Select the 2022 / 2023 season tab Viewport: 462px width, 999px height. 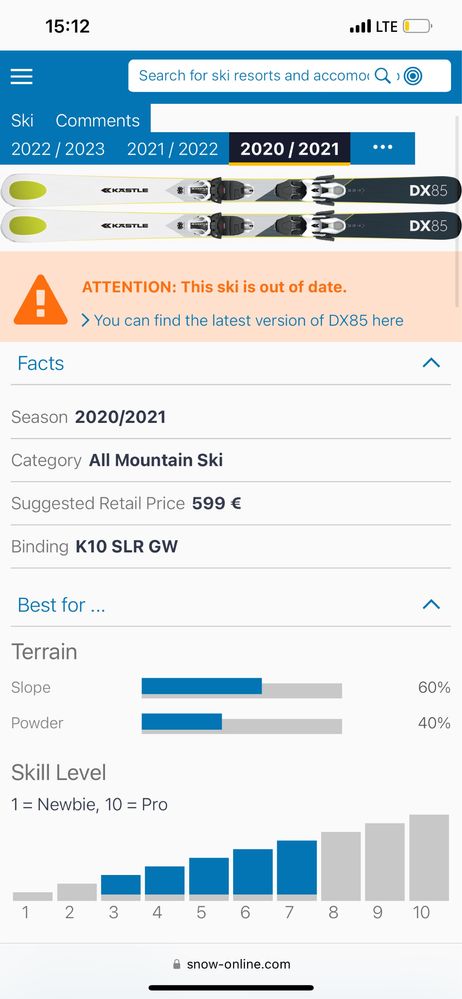[x=58, y=149]
